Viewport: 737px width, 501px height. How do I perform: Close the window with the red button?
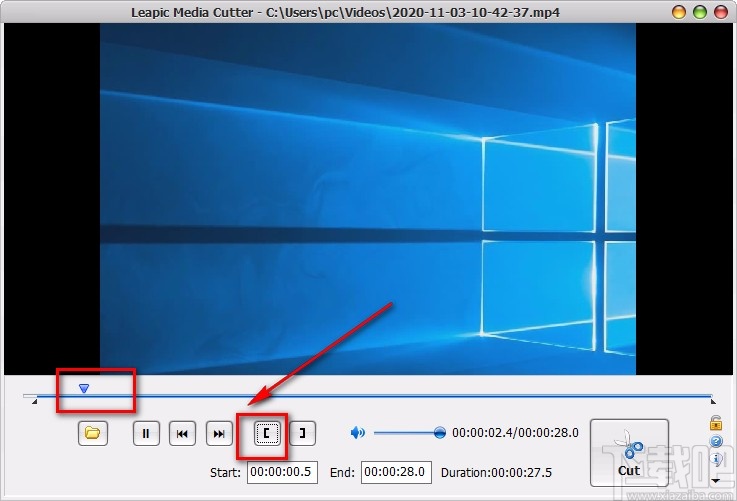[x=721, y=12]
